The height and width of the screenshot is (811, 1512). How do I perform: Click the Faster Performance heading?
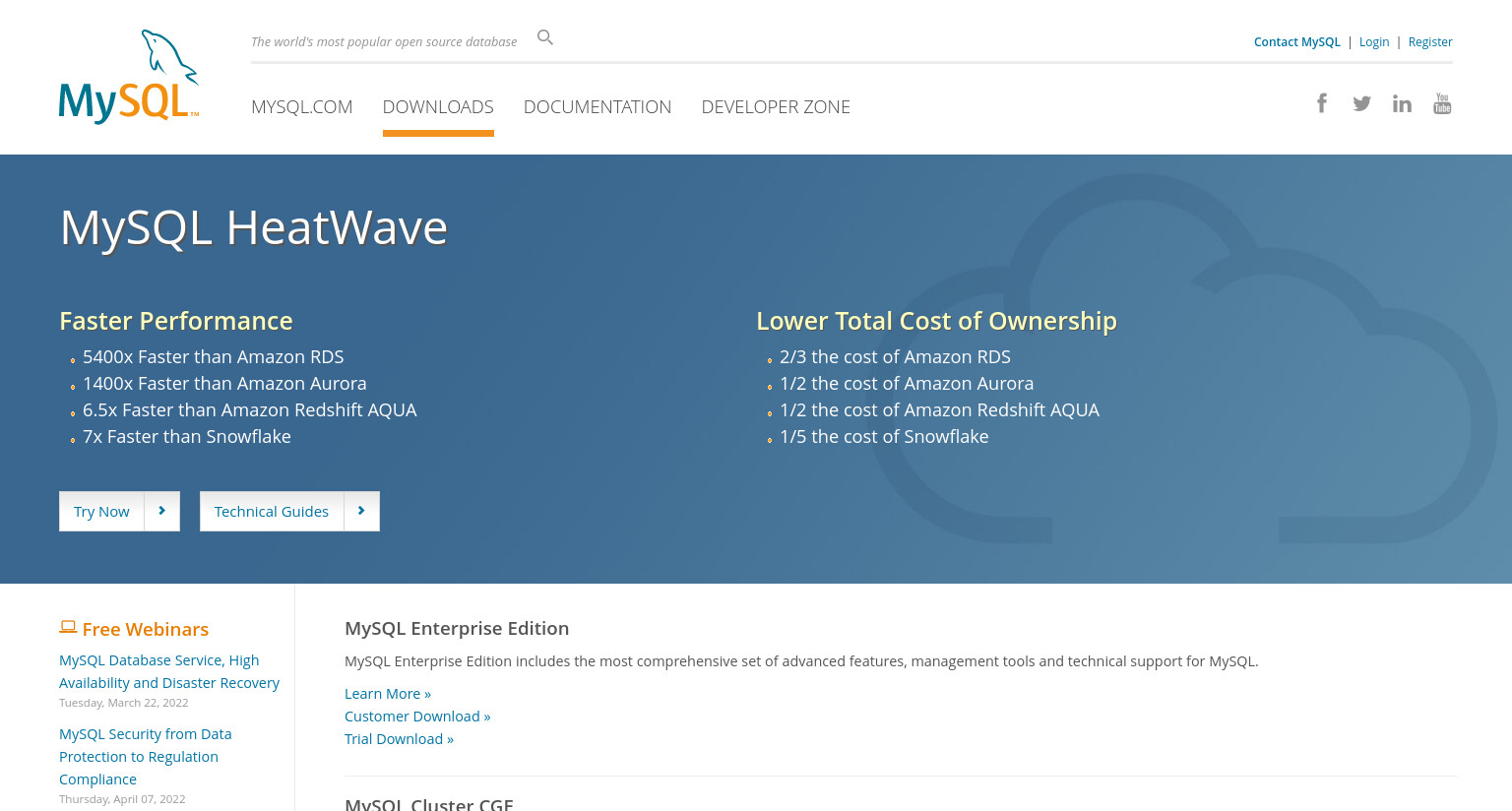pyautogui.click(x=176, y=321)
